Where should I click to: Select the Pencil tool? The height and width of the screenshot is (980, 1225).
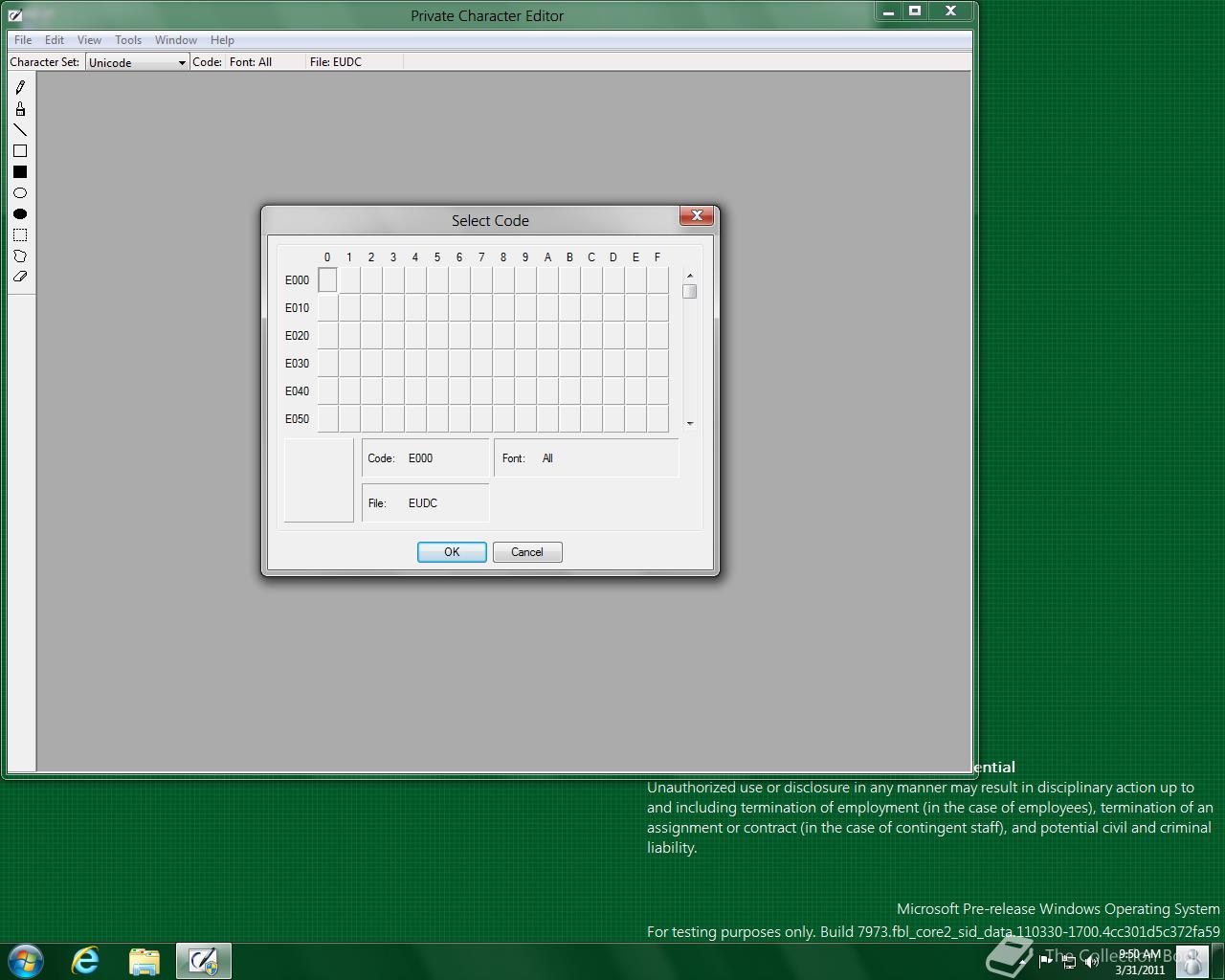[x=20, y=87]
